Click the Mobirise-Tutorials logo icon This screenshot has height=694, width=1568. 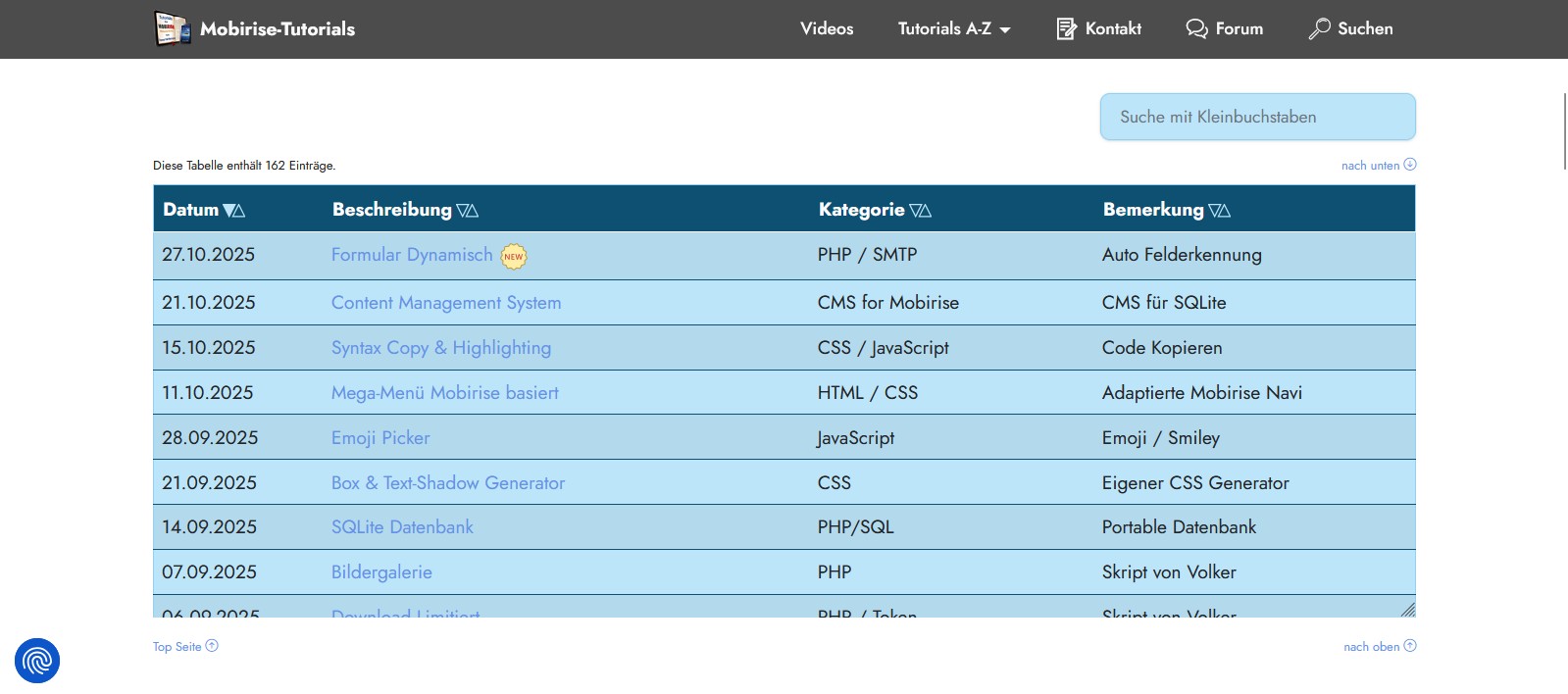point(173,28)
